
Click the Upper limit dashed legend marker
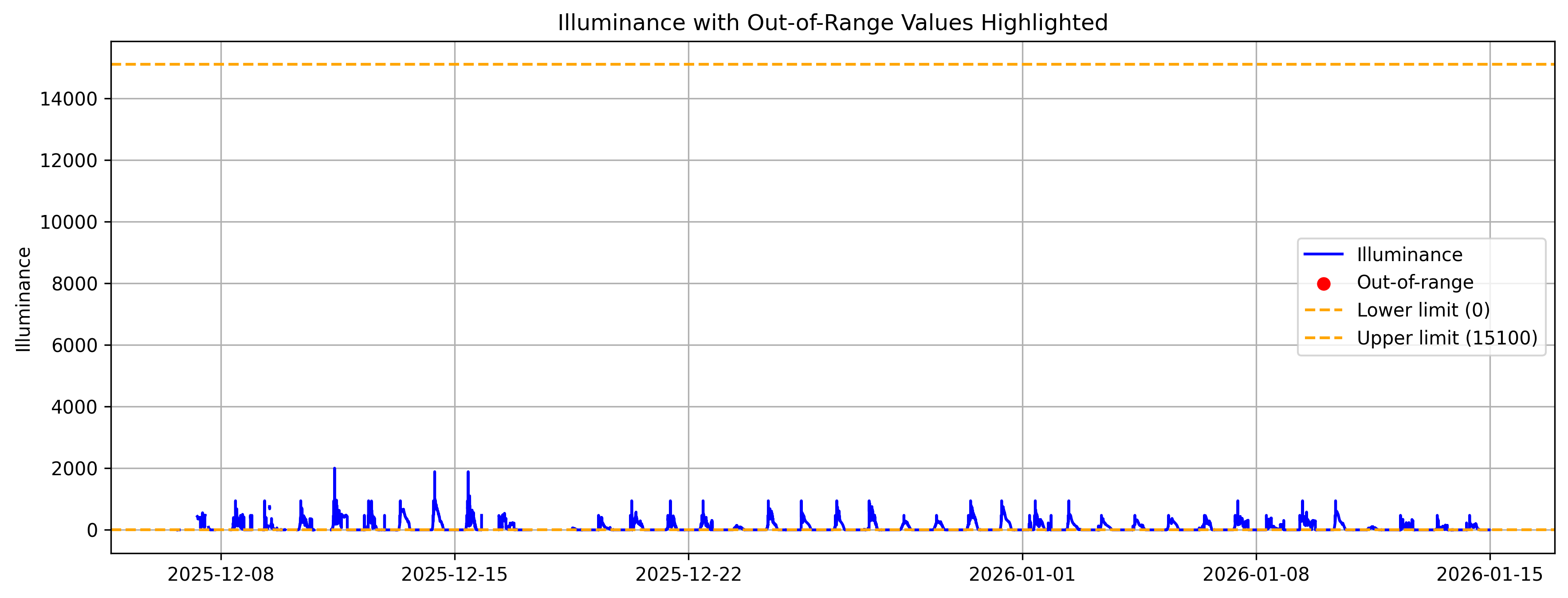tap(1323, 338)
